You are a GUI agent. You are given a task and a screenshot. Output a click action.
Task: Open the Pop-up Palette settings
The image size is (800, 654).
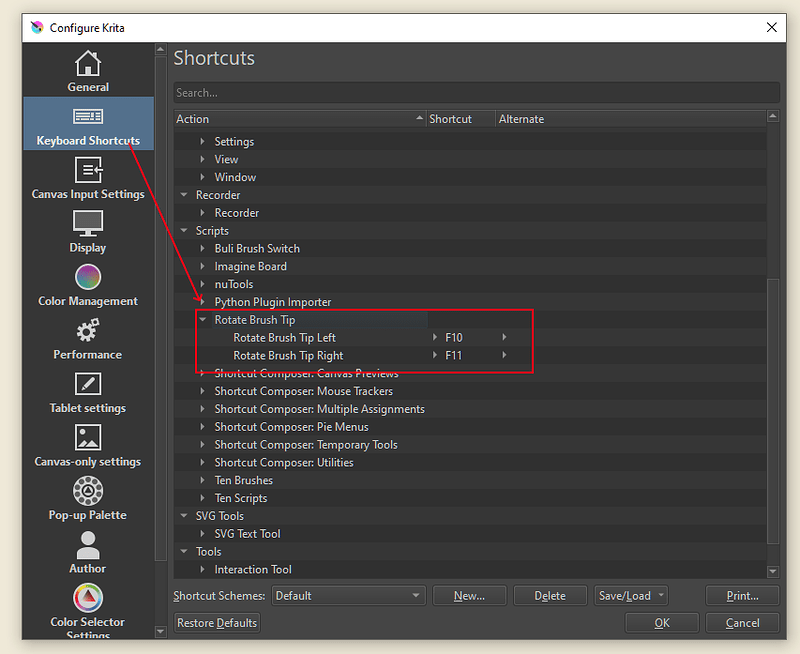coord(88,499)
